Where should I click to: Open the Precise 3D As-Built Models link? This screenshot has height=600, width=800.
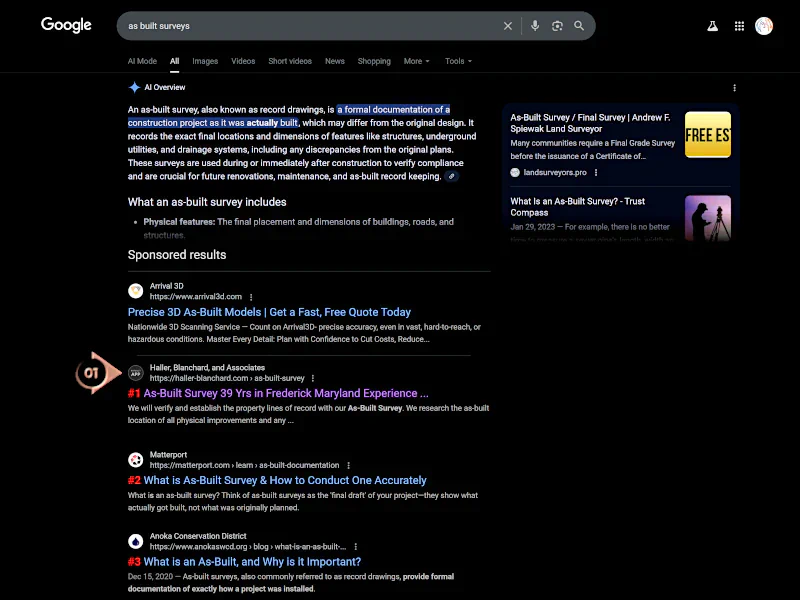(x=269, y=312)
